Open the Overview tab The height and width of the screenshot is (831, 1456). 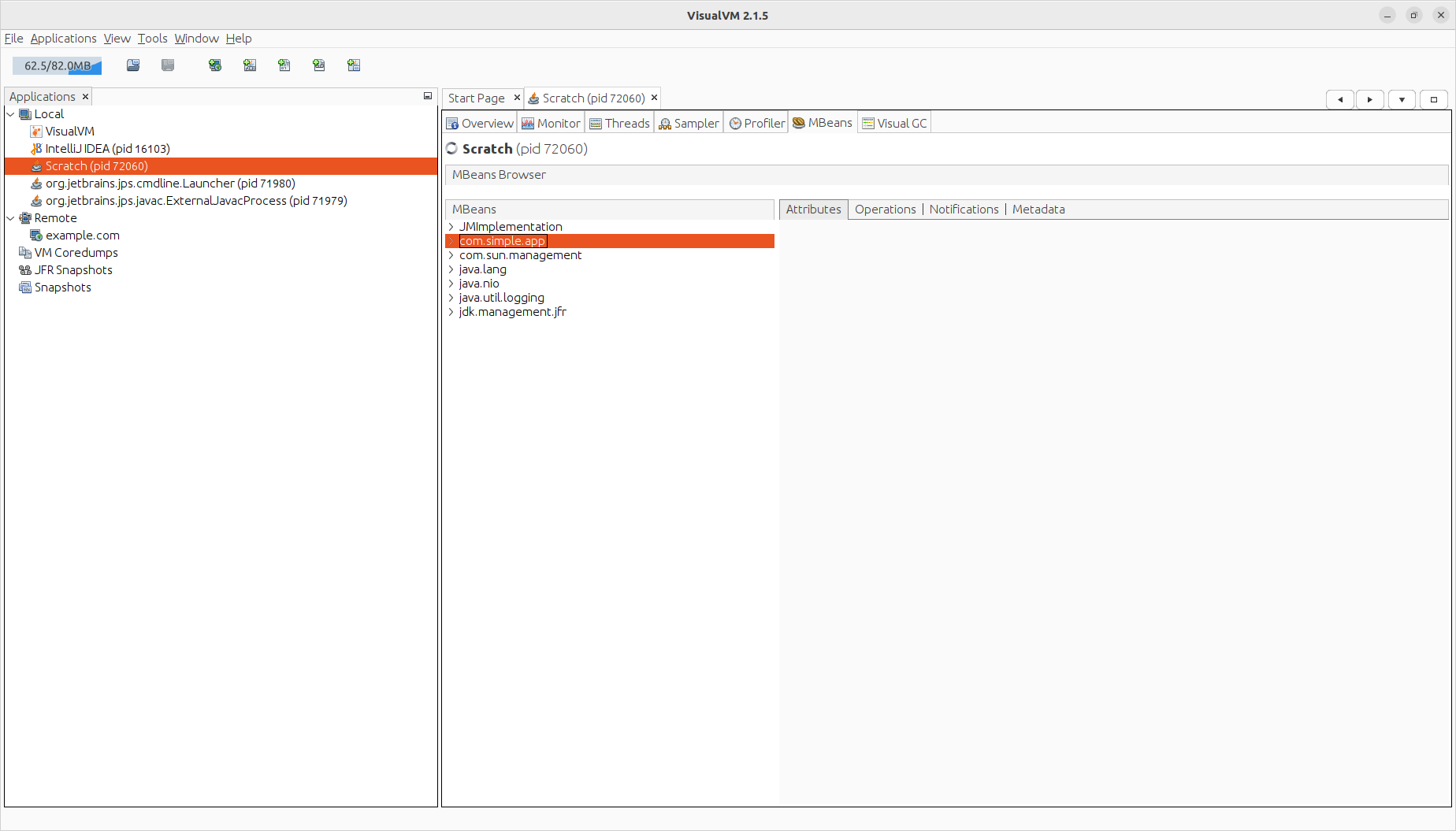pos(480,124)
